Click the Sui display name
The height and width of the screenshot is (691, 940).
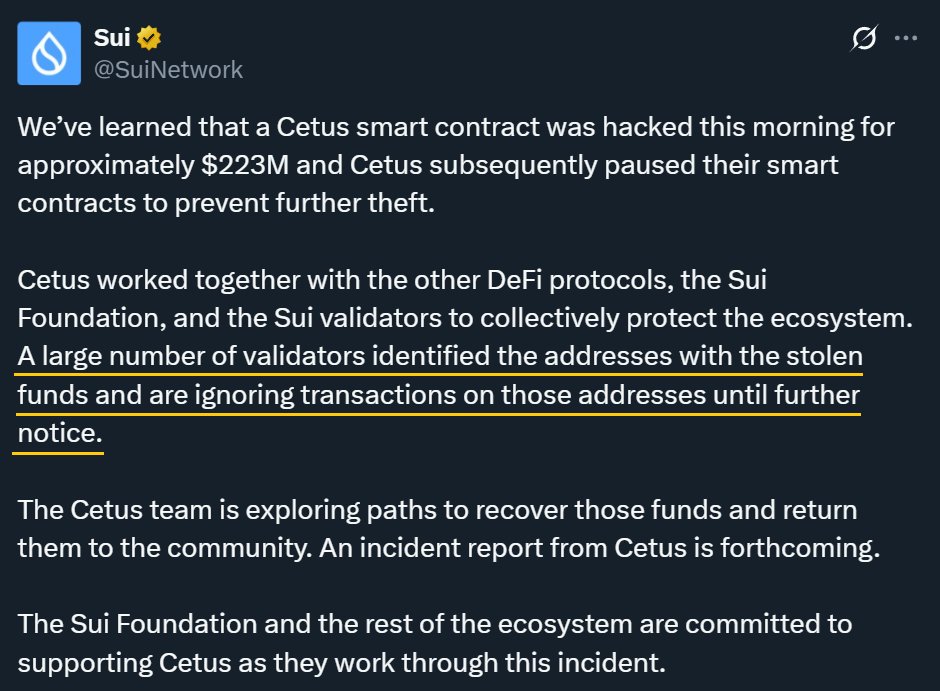click(x=112, y=38)
